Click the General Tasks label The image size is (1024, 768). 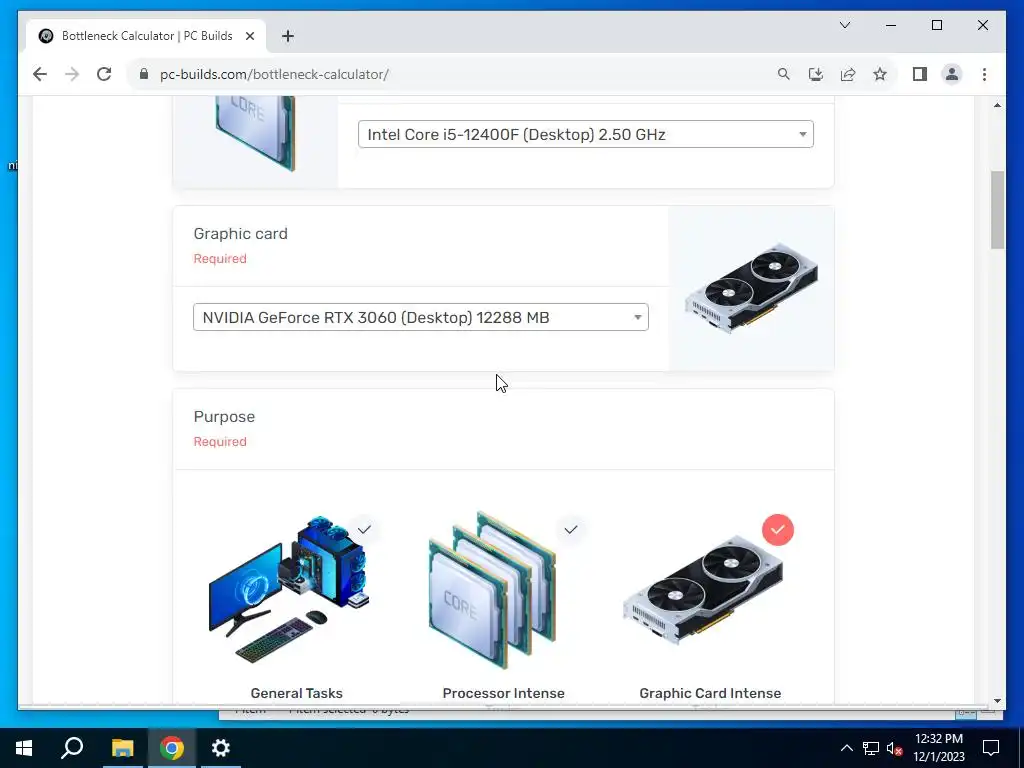296,694
